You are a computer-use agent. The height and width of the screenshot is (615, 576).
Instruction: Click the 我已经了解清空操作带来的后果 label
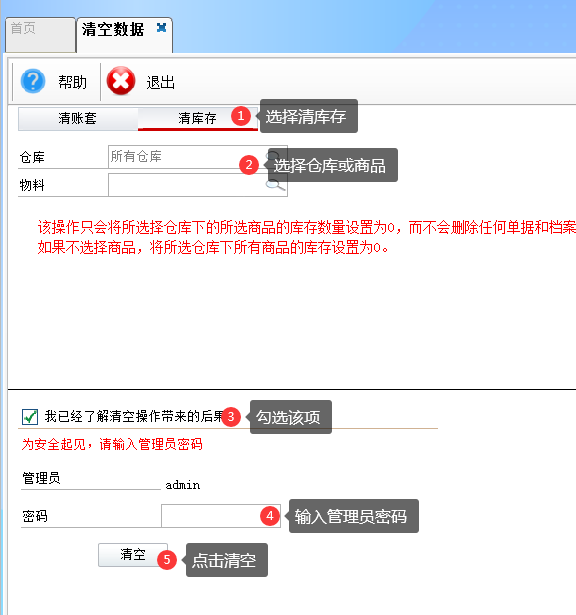134,416
